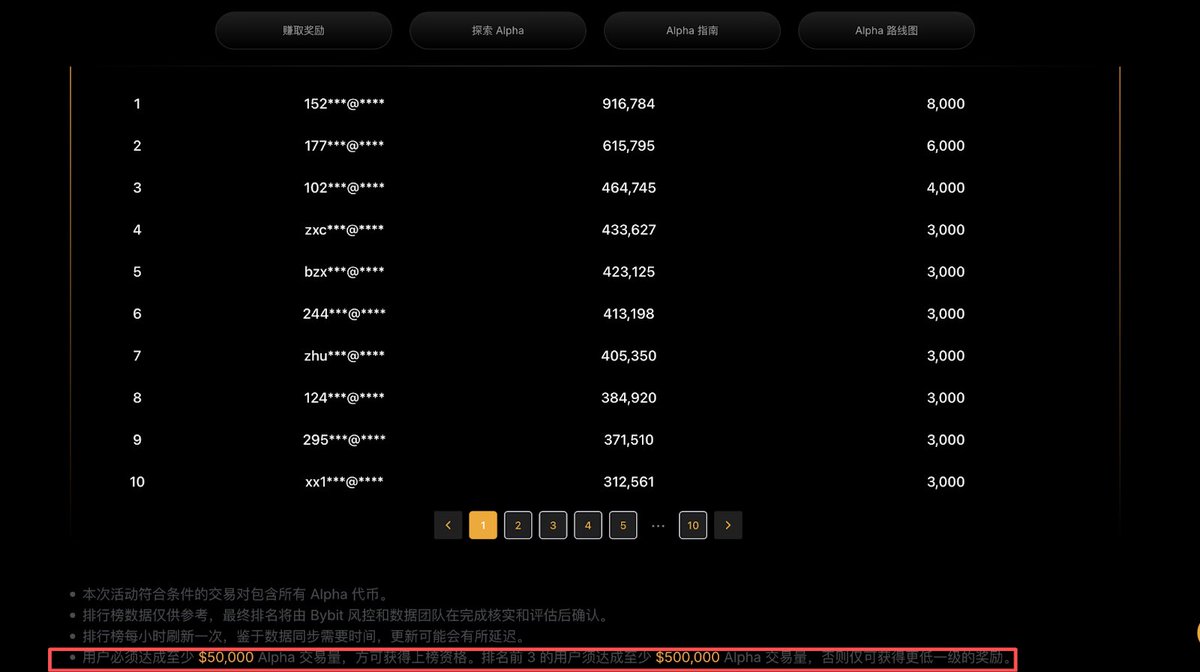
Task: Open the 探索 Alpha section
Action: click(497, 30)
